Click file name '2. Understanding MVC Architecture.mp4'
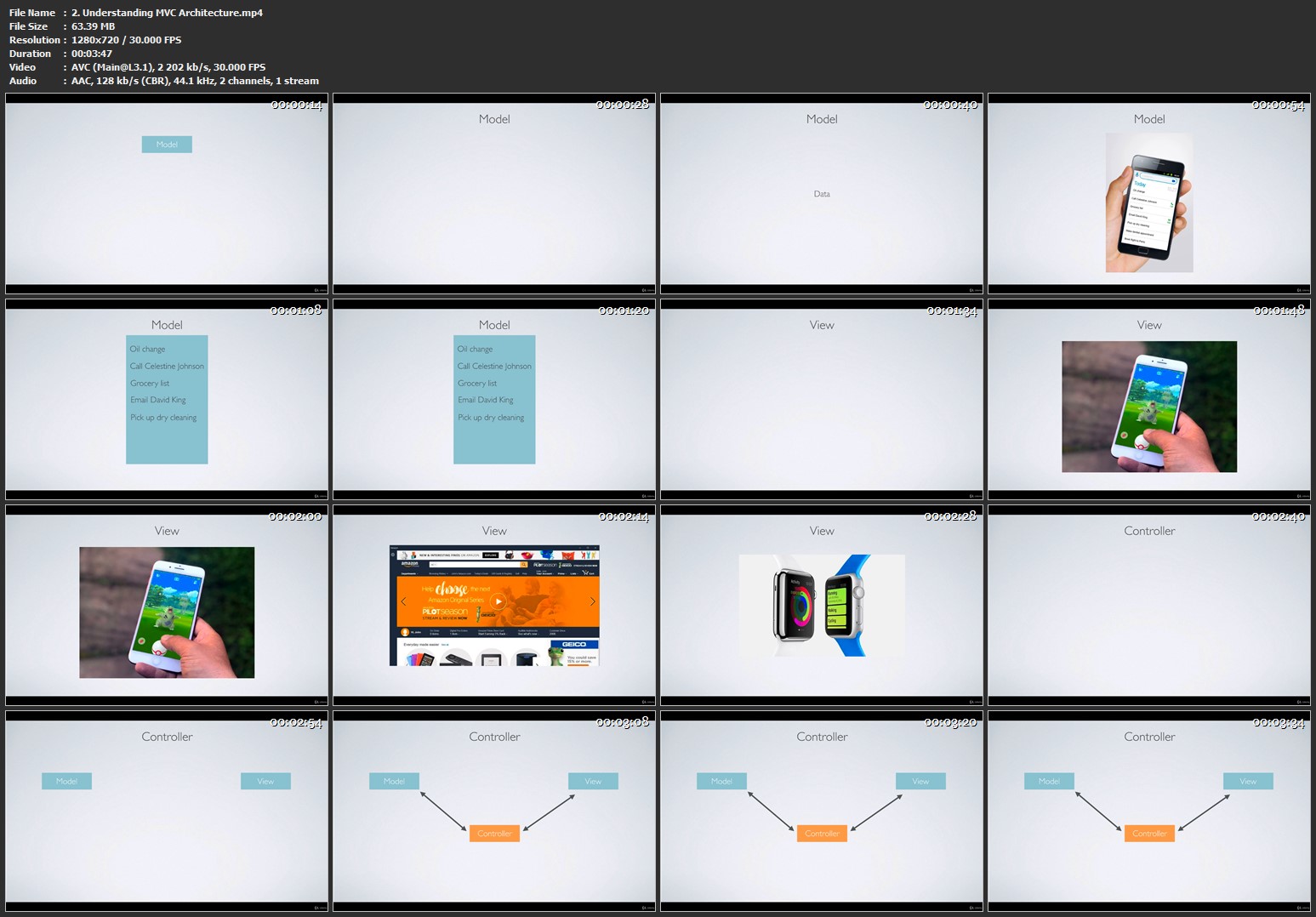This screenshot has height=917, width=1316. tap(167, 13)
